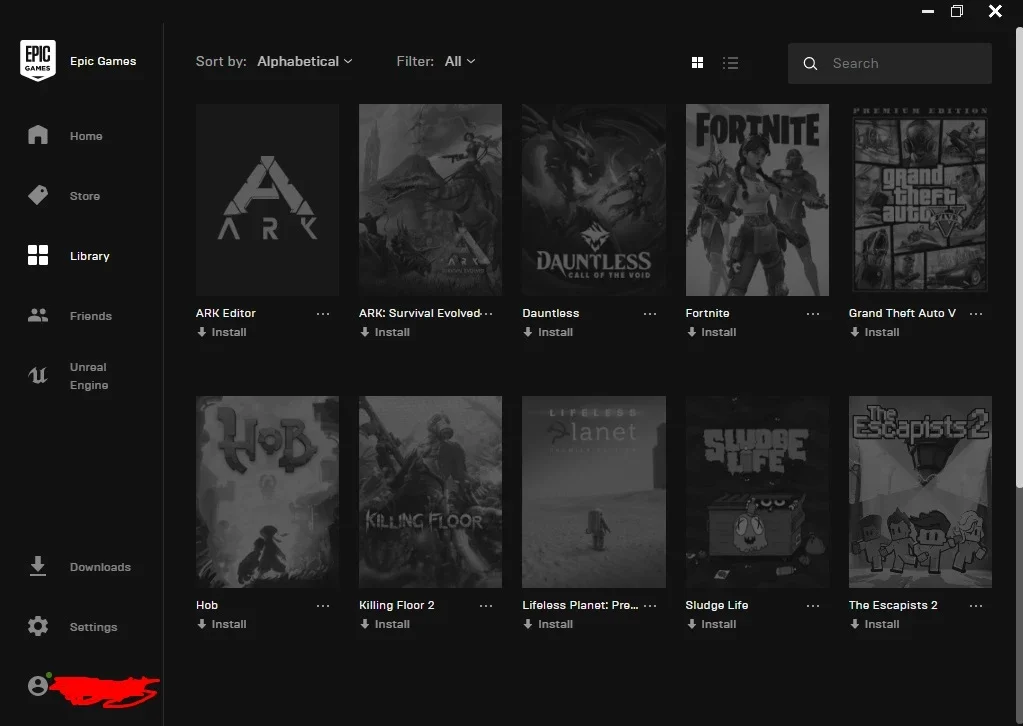Open Killing Floor 2 three-dot options

point(486,606)
